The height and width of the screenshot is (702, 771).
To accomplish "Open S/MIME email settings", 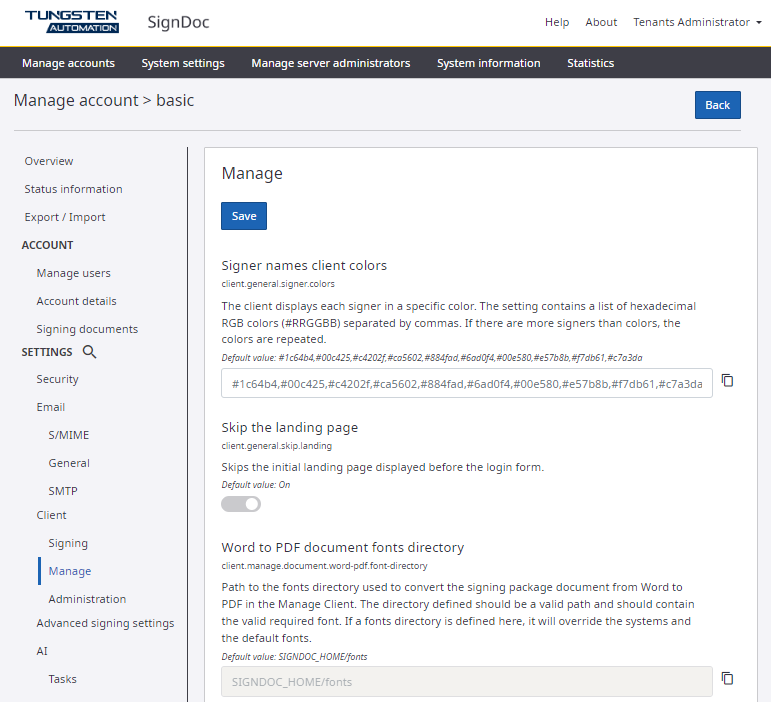I will click(x=68, y=435).
